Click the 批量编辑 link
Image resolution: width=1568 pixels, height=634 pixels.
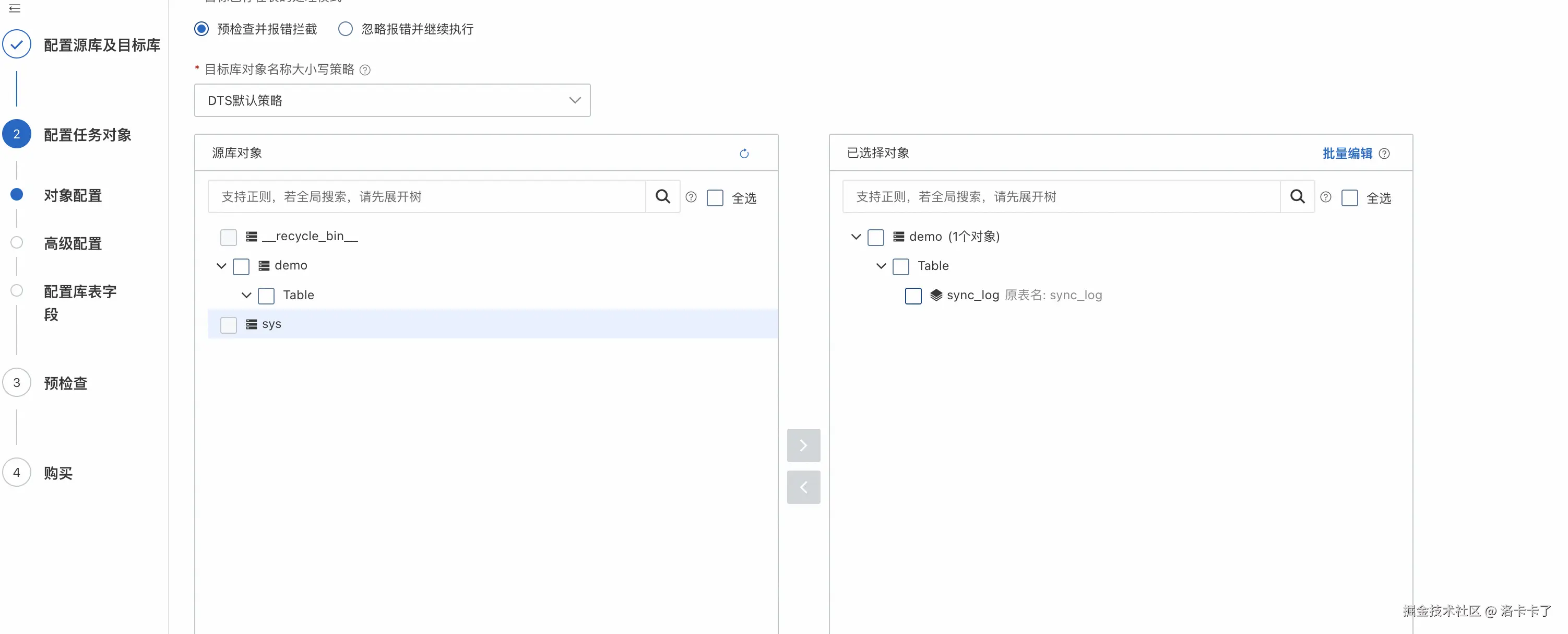click(1347, 154)
